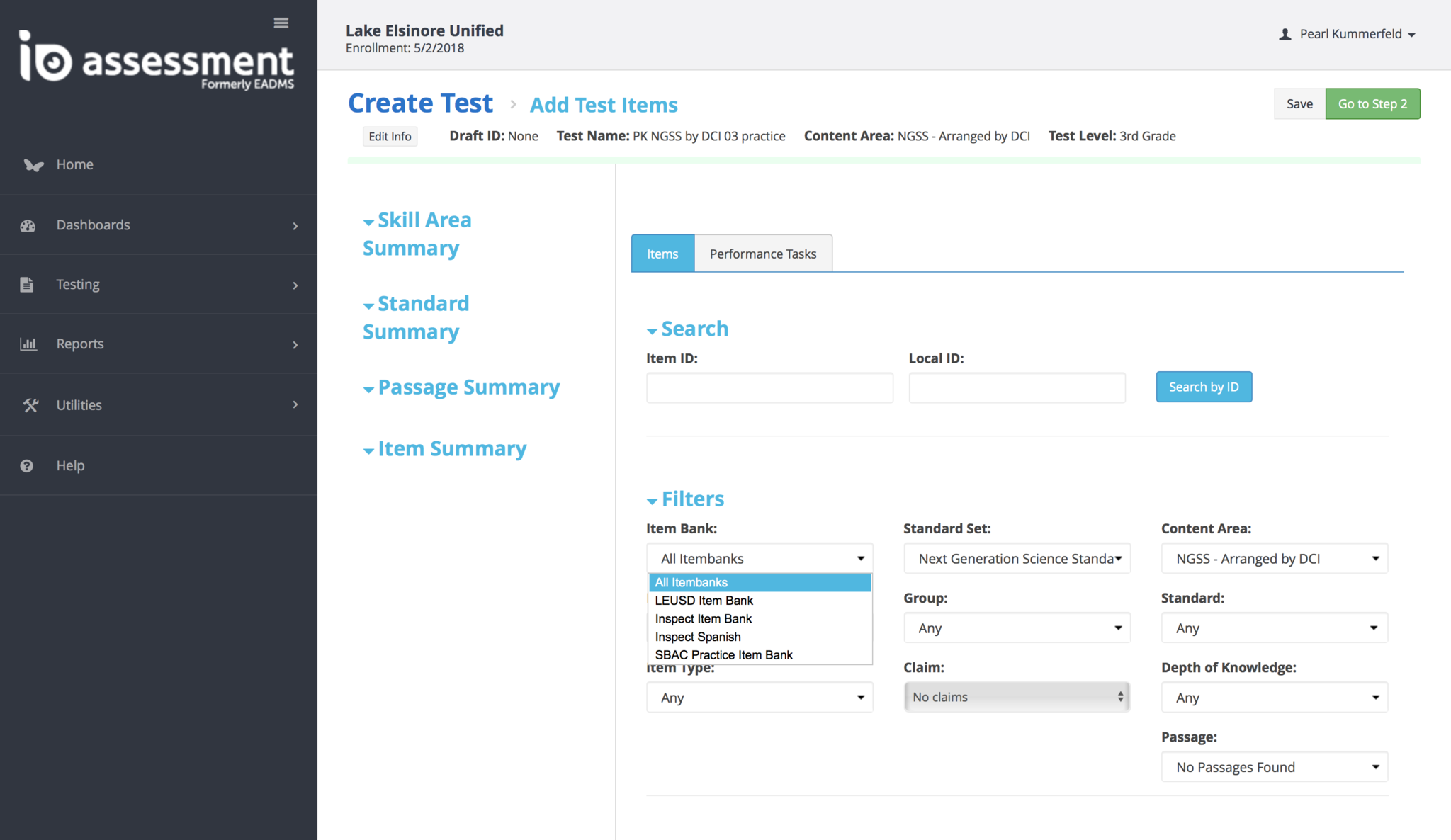1451x840 pixels.
Task: Click the Reports bar chart icon
Action: pyautogui.click(x=28, y=344)
